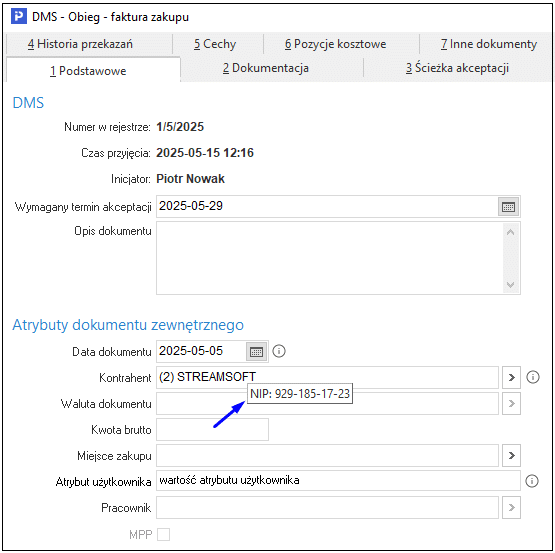Click info icon beside Kontrahent field
Screen dimensions: 555x553
(x=533, y=377)
